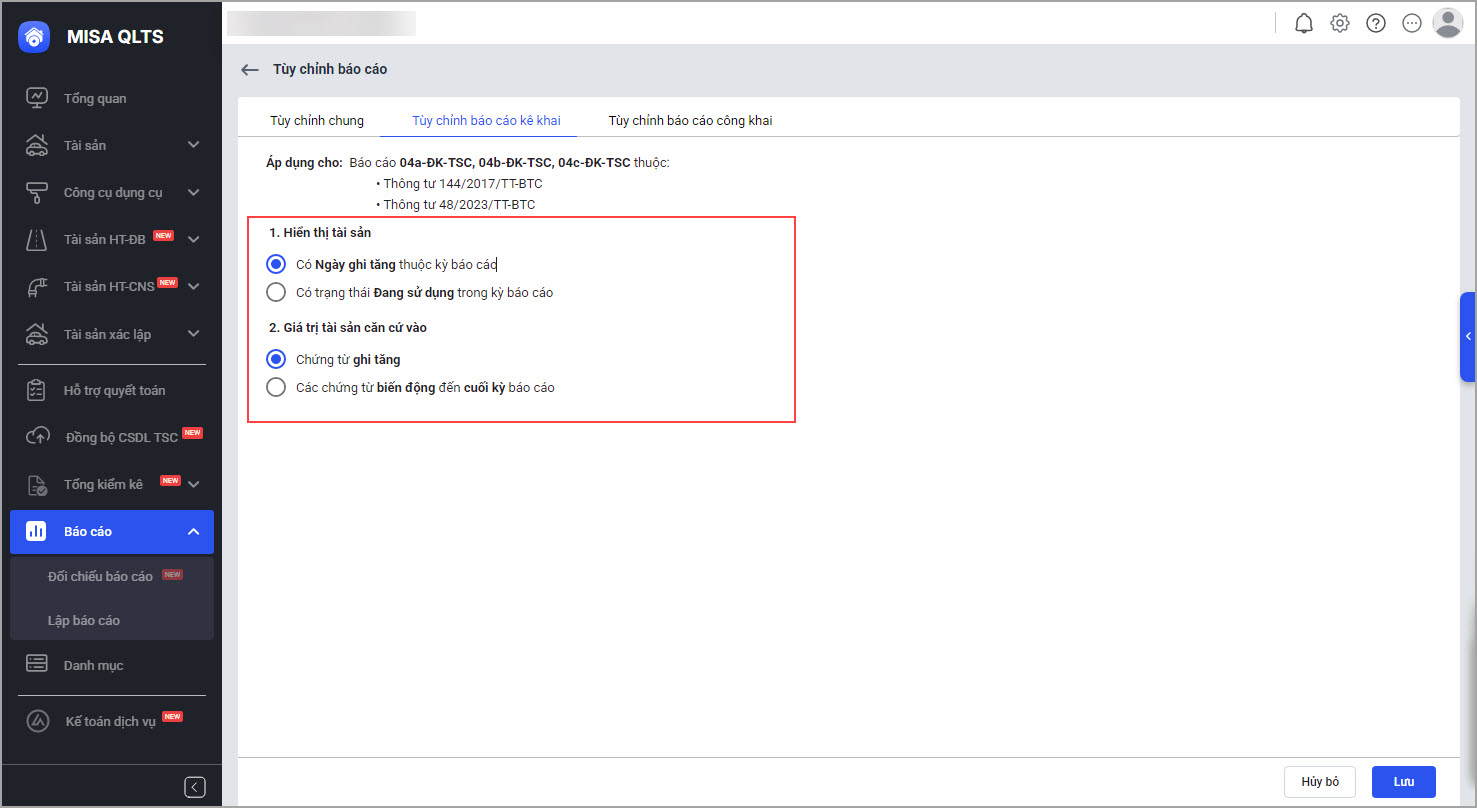
Task: Click the Thông tư 48/2023/TT-BTC text
Action: coord(459,205)
